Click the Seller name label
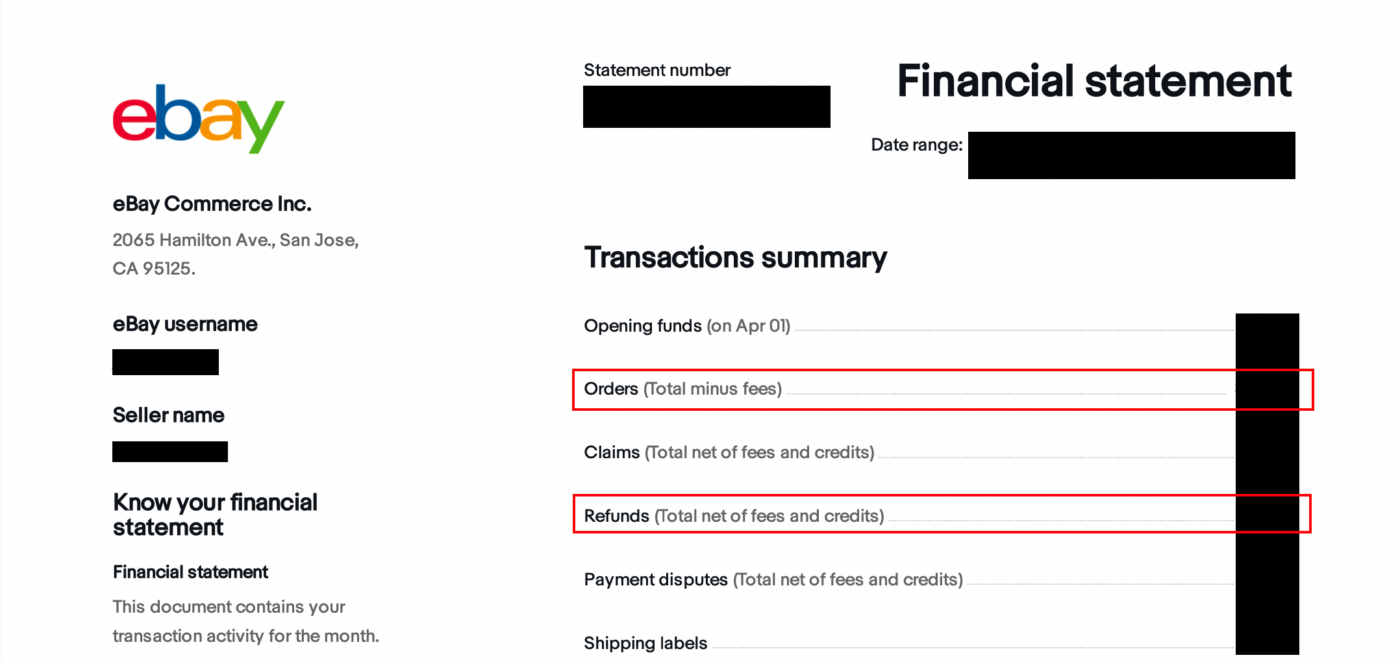The width and height of the screenshot is (1400, 662). [168, 415]
